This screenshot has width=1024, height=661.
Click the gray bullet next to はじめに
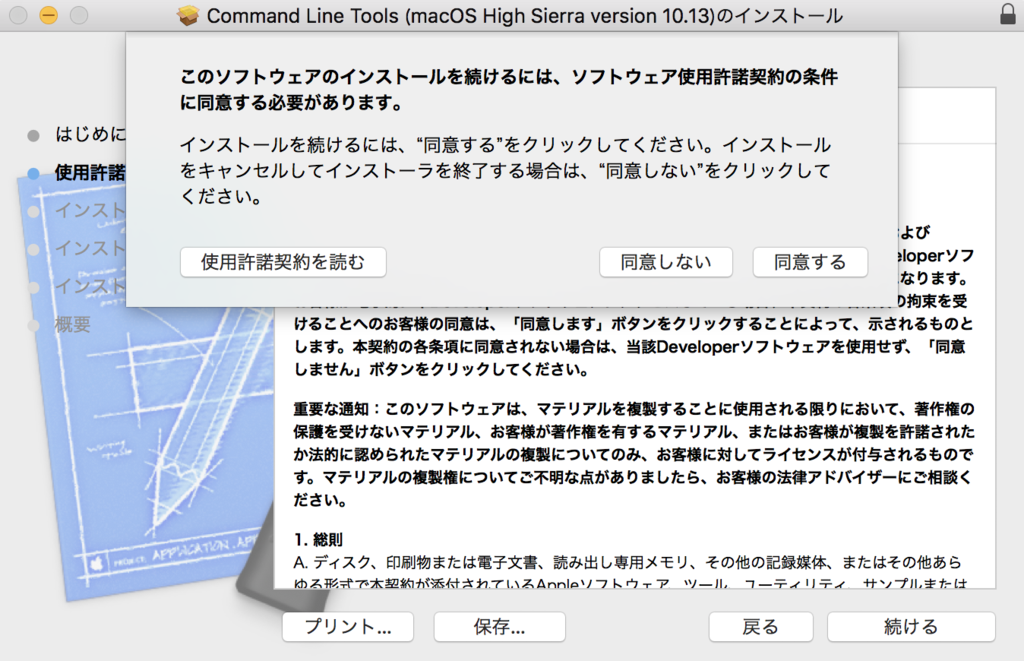point(33,135)
